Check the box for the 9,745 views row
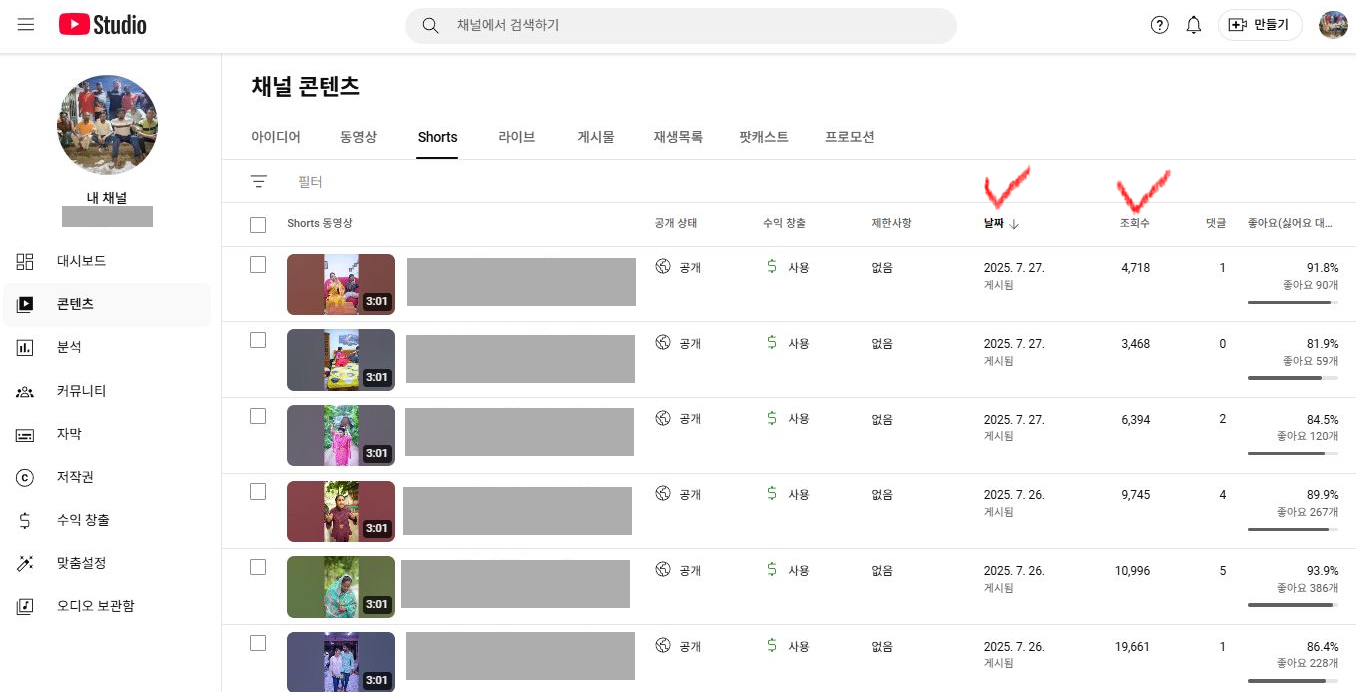 (258, 491)
